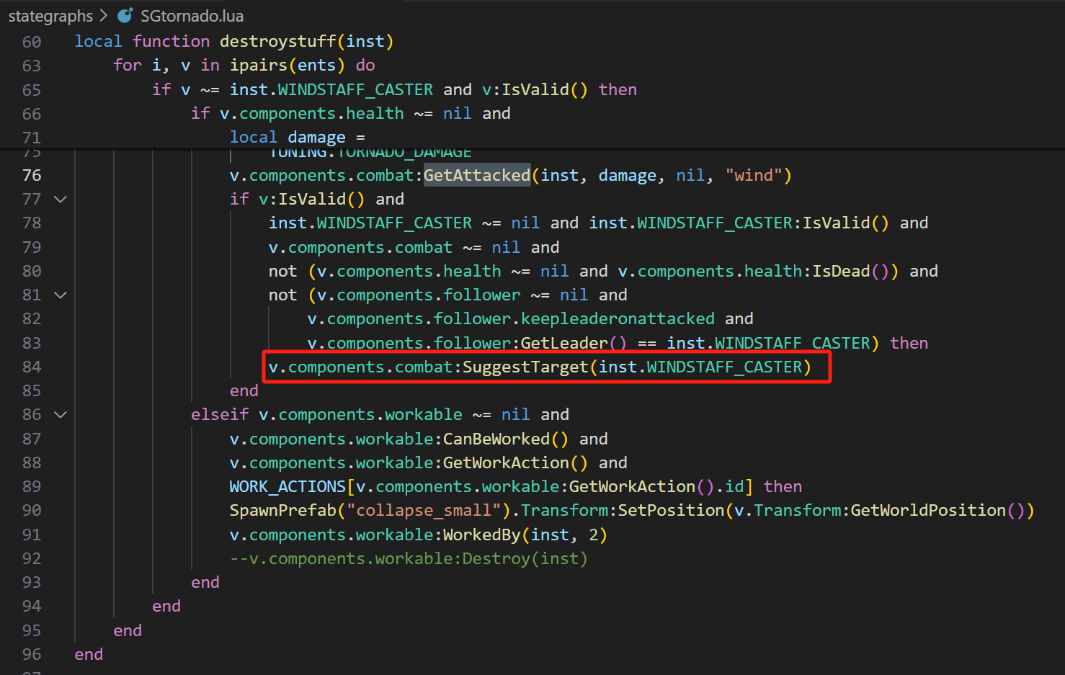Click the Lua file icon in breadcrumb

[125, 16]
